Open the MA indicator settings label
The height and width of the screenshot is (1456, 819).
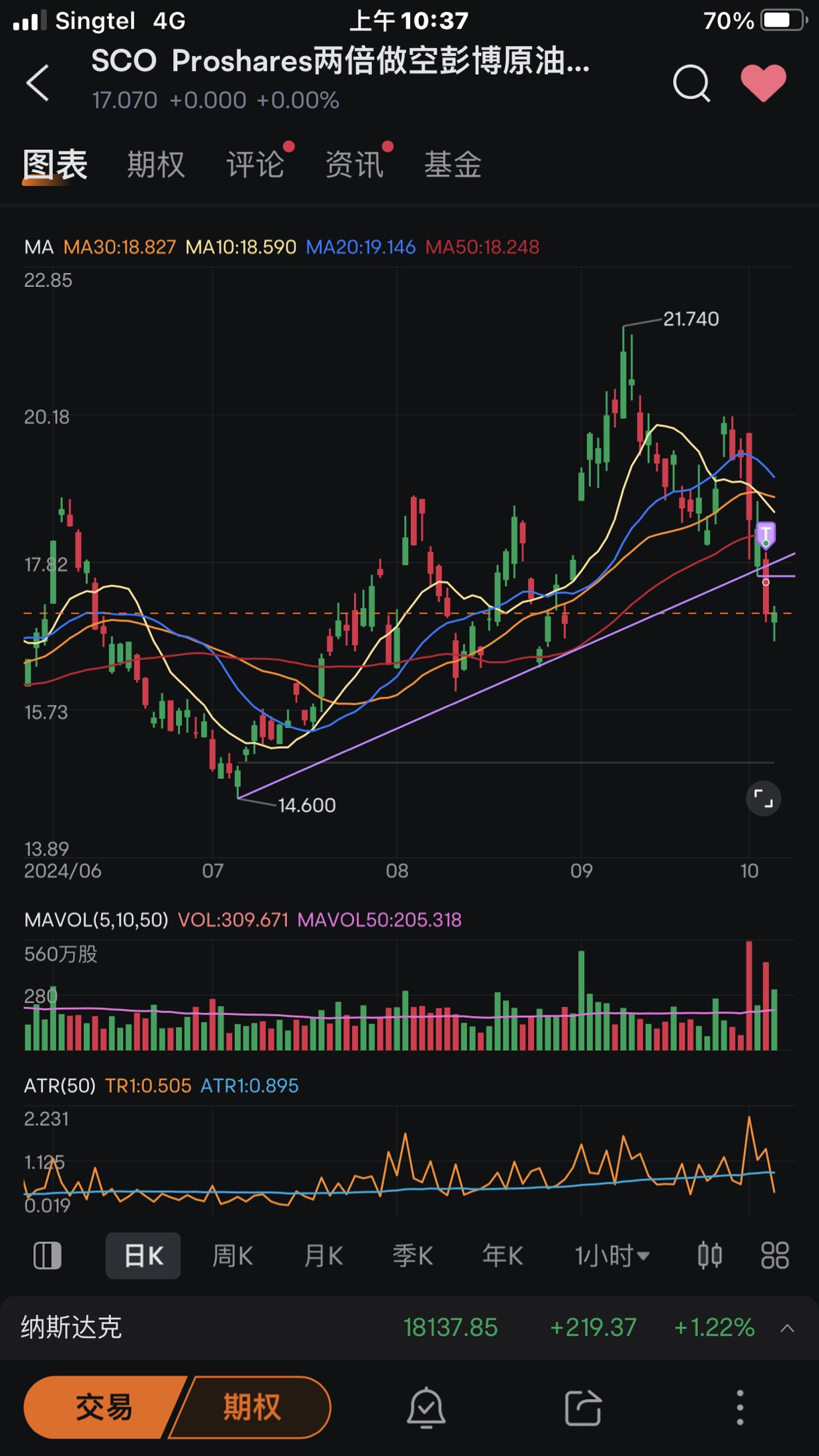coord(39,247)
